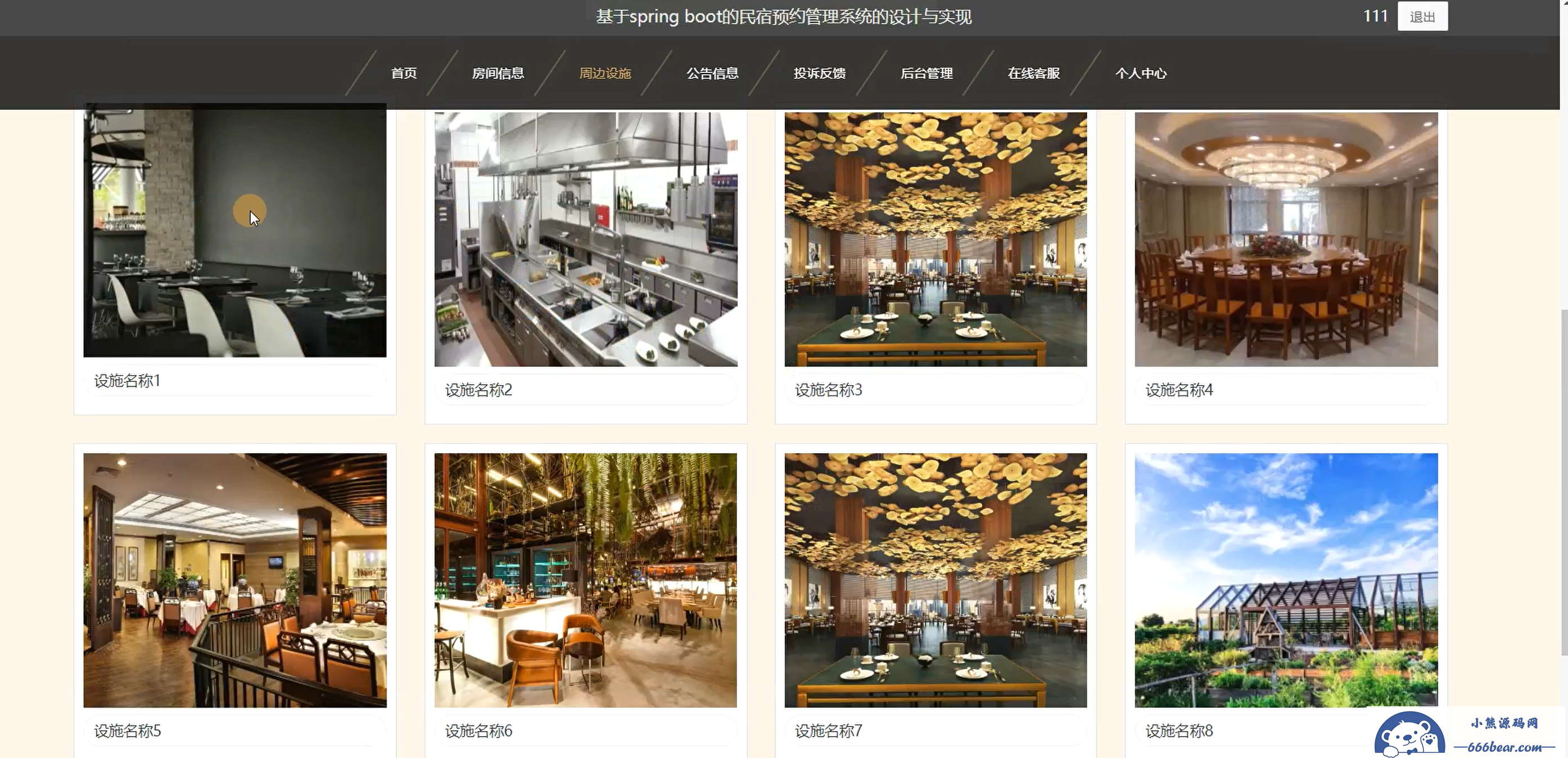1568x758 pixels.
Task: Click the 设施名称5 title text
Action: pos(127,731)
